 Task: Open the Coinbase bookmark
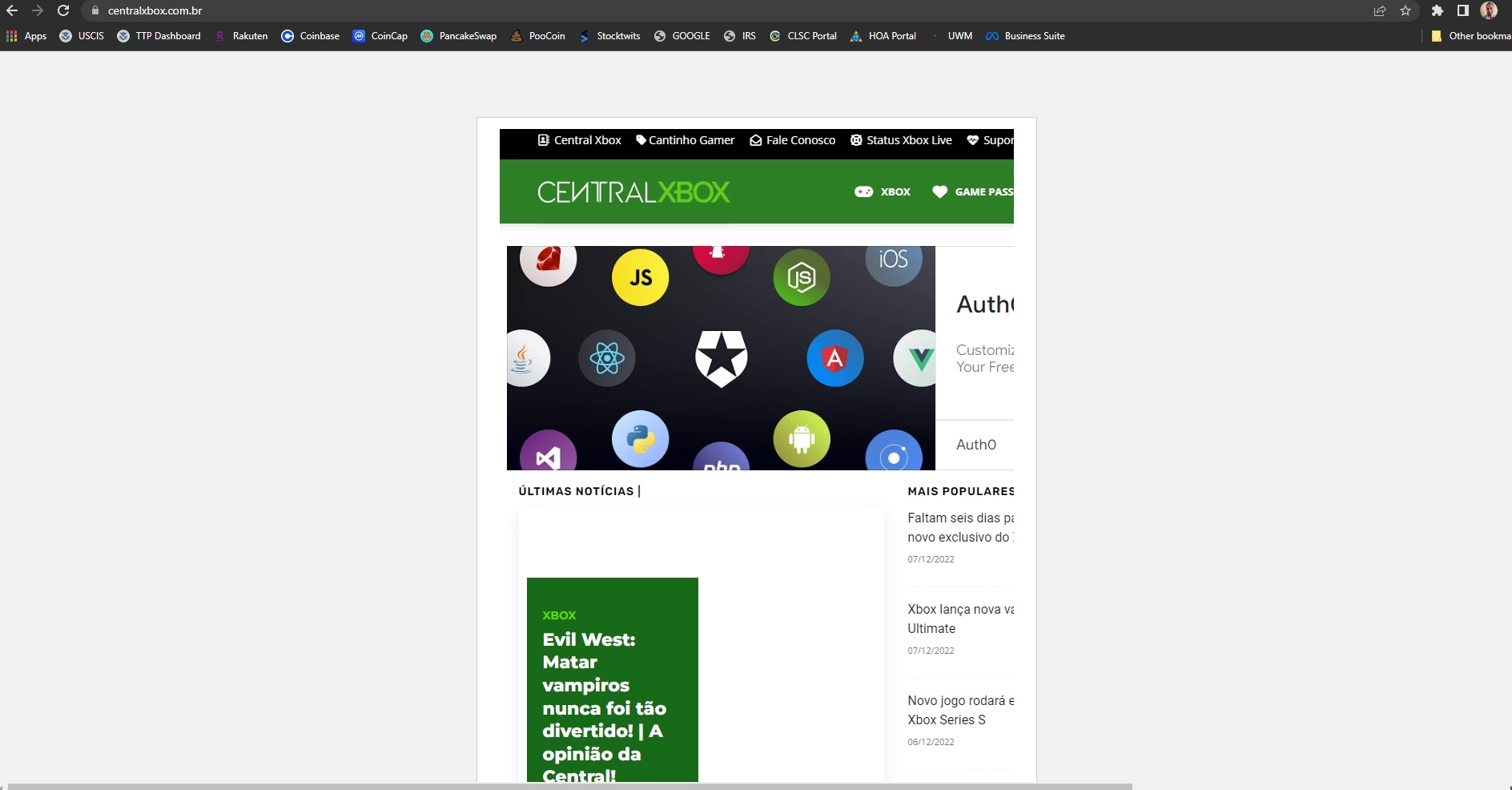(310, 36)
